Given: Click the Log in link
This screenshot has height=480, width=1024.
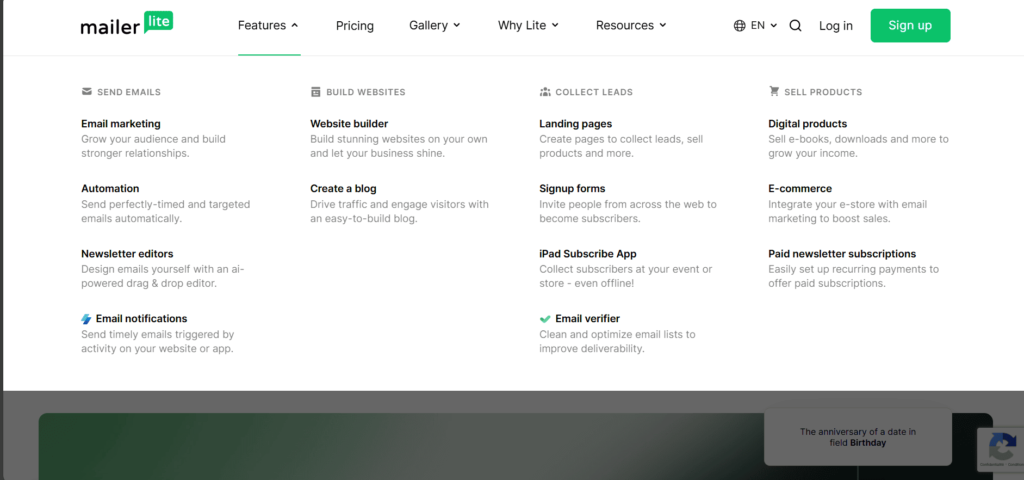Looking at the screenshot, I should 836,26.
